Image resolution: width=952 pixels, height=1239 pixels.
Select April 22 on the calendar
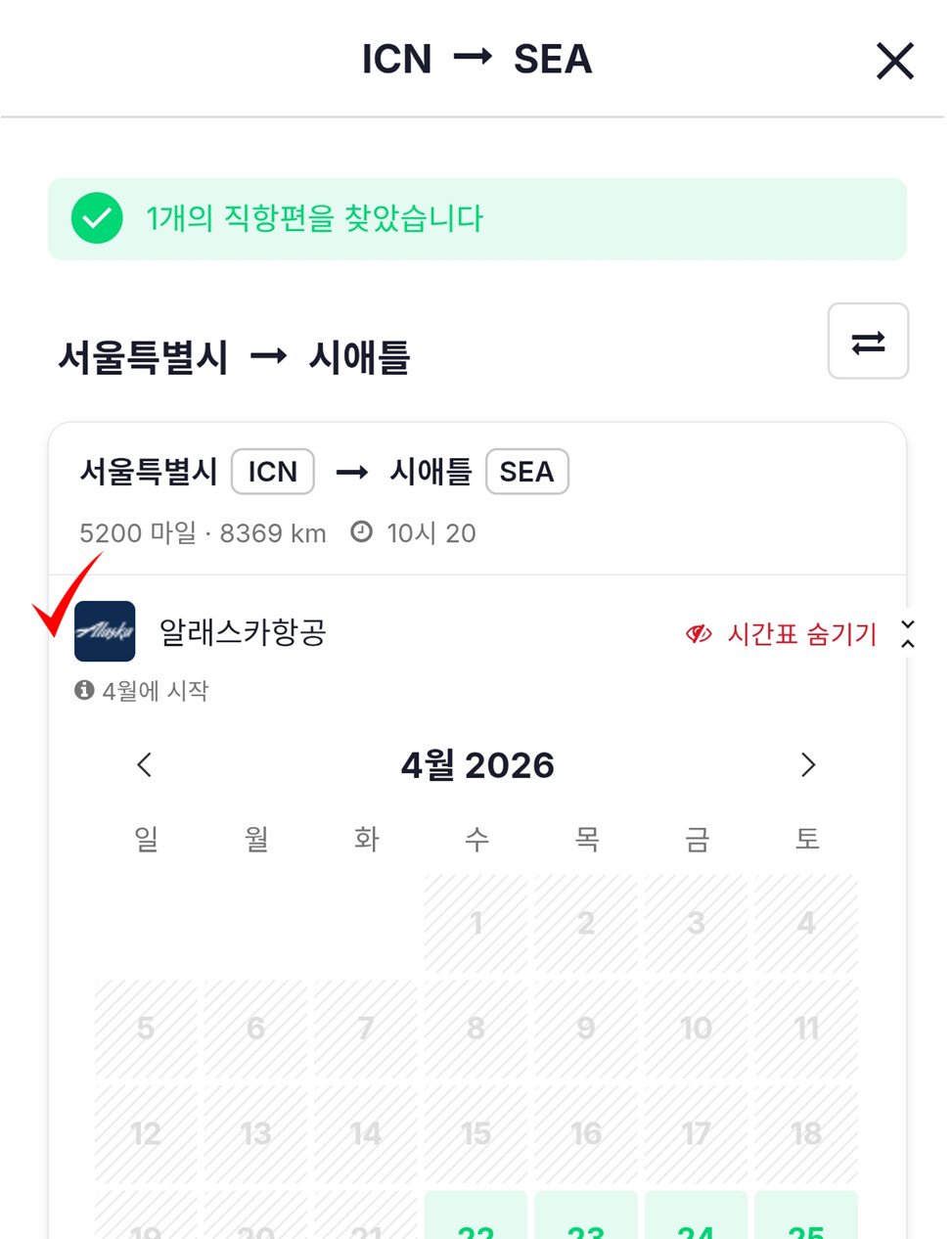(476, 1216)
